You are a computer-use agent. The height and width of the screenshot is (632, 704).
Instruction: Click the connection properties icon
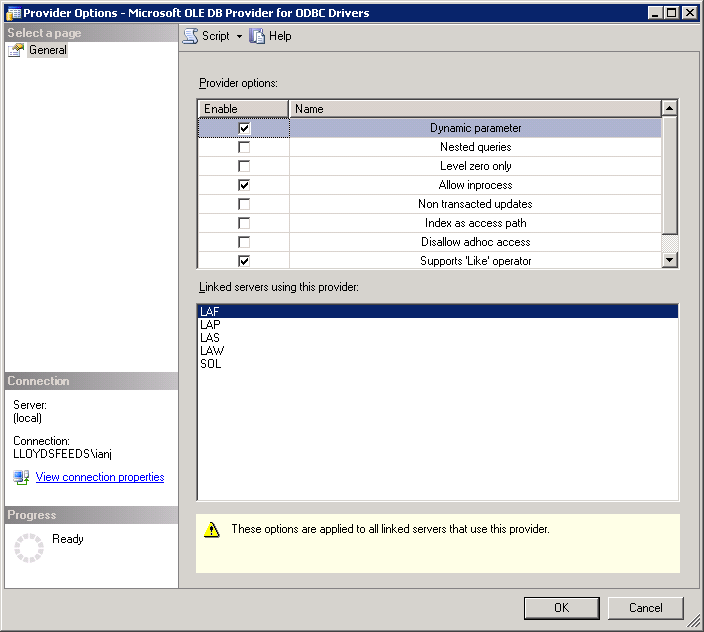(x=21, y=478)
